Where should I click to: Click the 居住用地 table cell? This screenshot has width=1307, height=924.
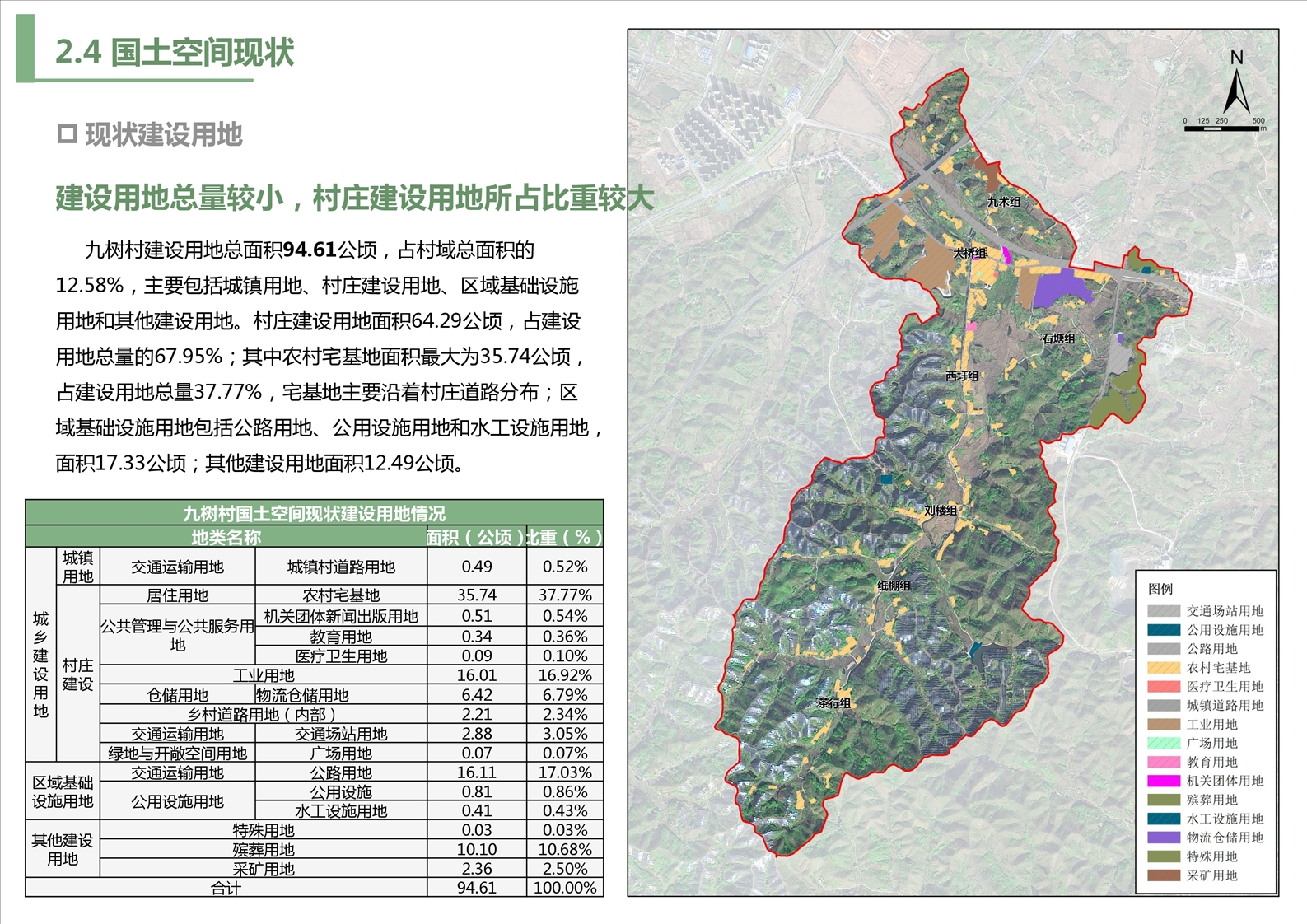coord(177,595)
